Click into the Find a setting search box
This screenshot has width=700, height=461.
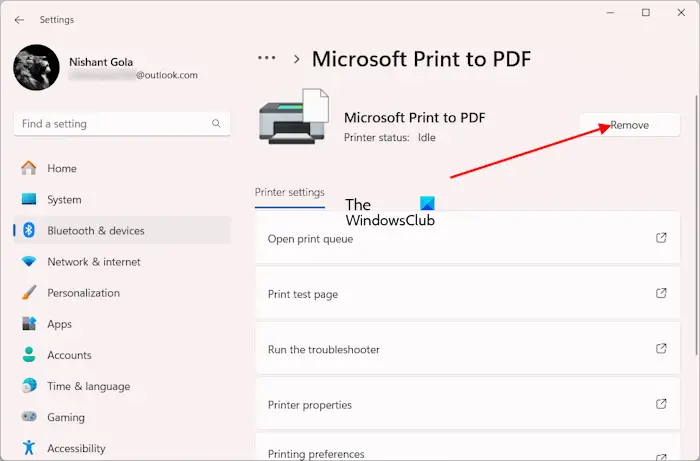point(122,124)
